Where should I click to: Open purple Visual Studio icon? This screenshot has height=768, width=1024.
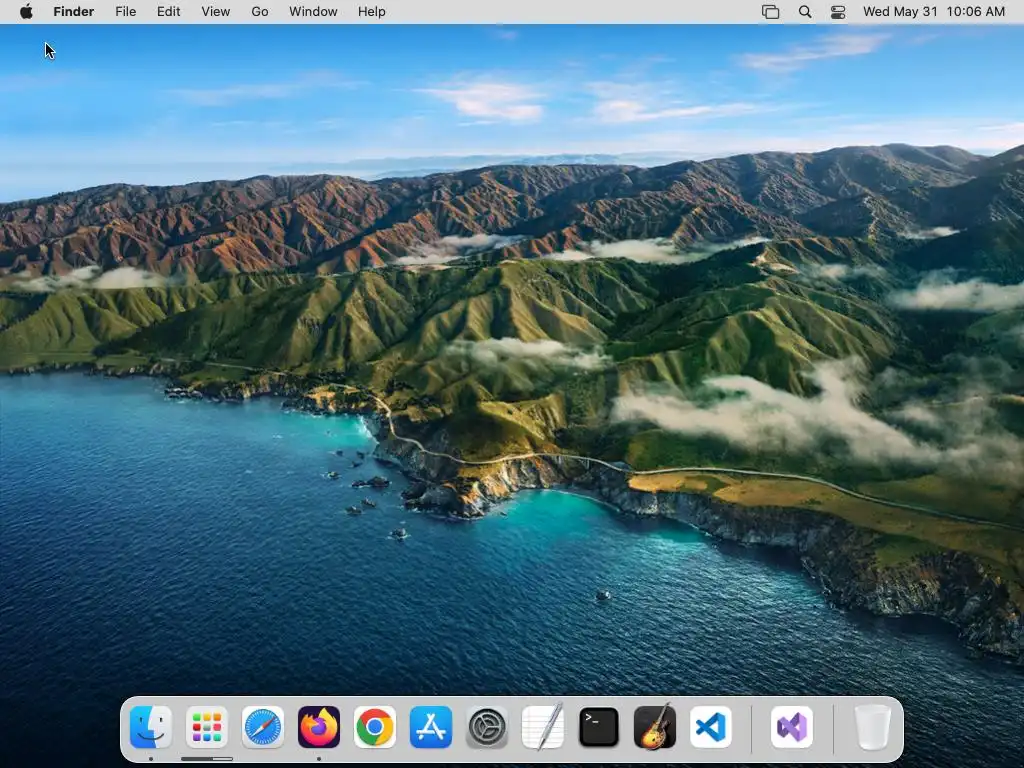click(x=792, y=727)
